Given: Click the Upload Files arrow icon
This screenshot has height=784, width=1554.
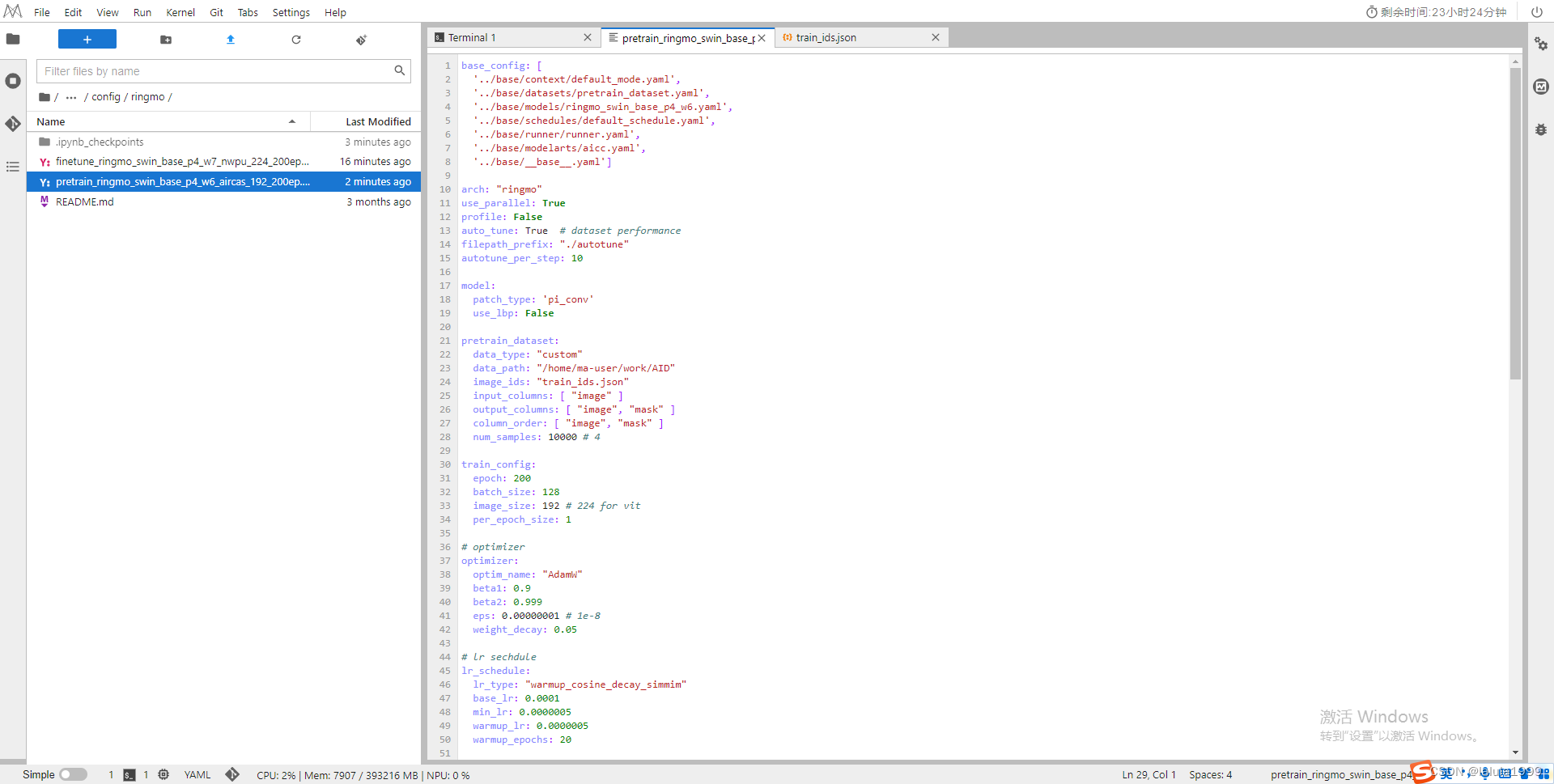Looking at the screenshot, I should tap(231, 40).
